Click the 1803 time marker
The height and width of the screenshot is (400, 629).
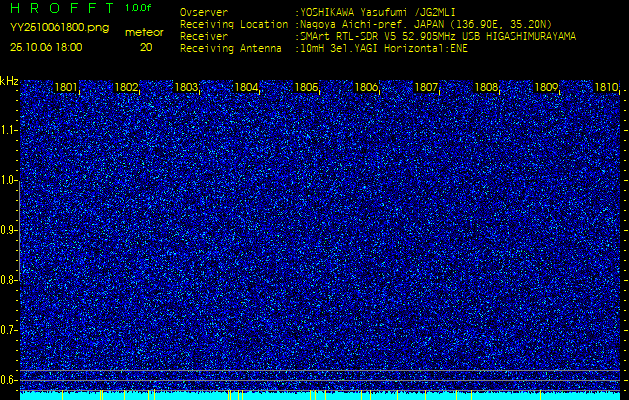tap(186, 87)
